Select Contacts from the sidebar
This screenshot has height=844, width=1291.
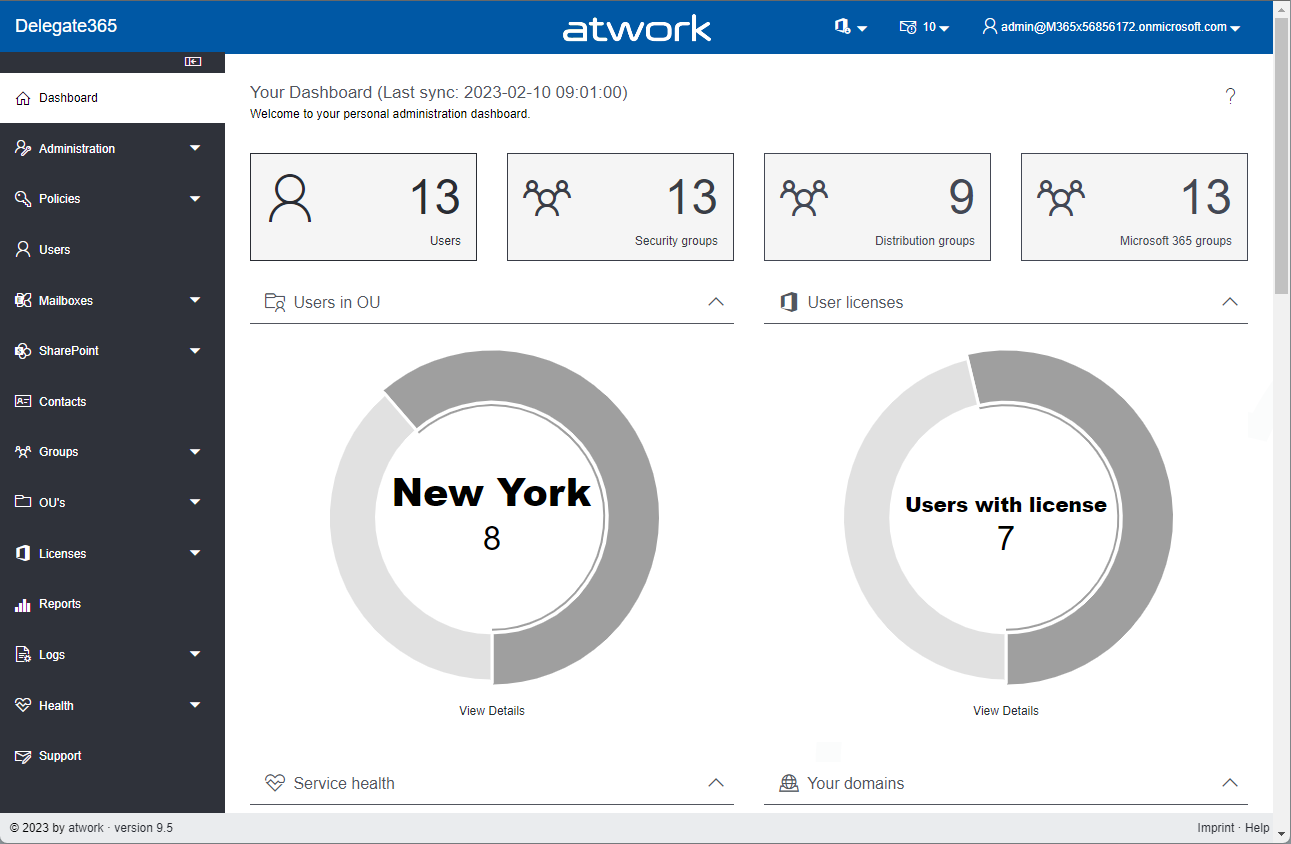[x=62, y=402]
